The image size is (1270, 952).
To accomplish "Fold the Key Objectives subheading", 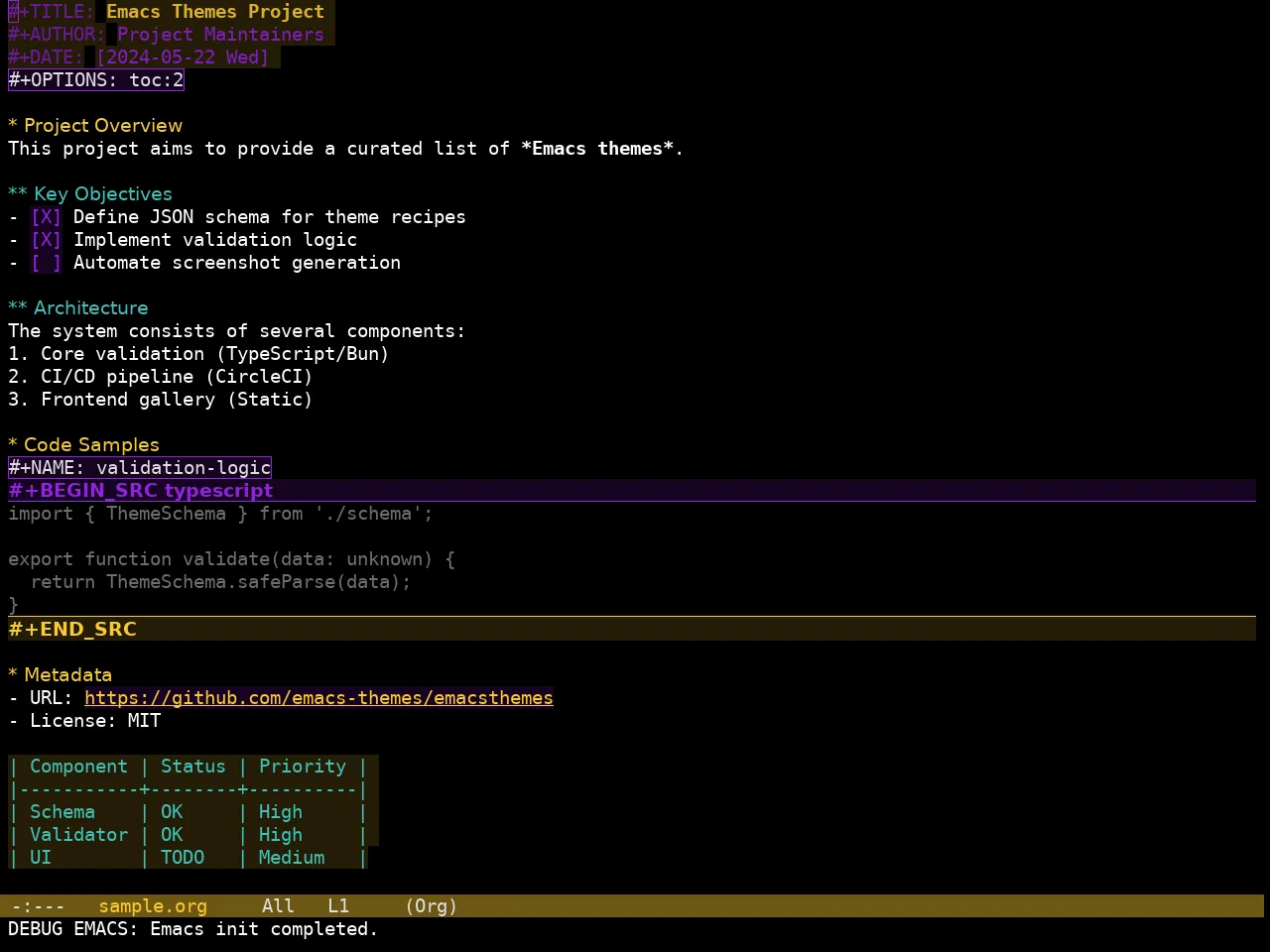I will 90,194.
